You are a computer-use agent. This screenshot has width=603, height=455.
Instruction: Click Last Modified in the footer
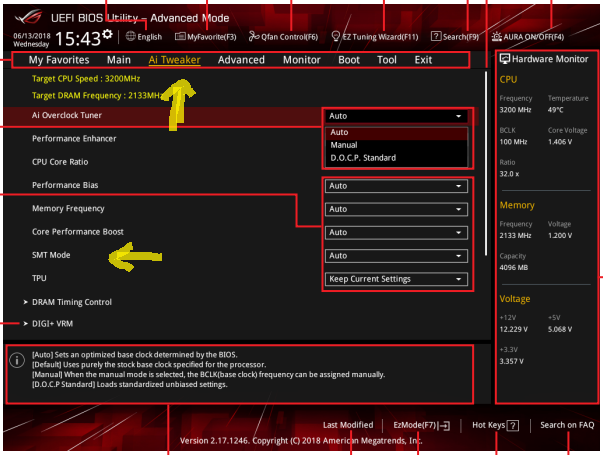348,425
